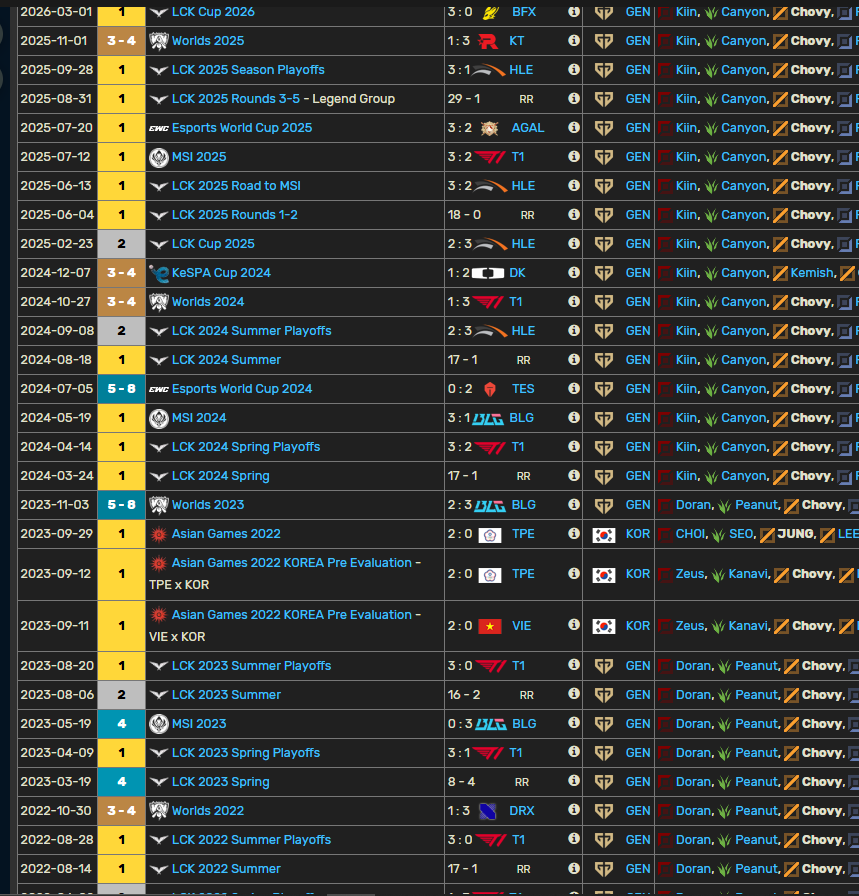Open the SEO player link
This screenshot has height=896, width=859.
741,534
